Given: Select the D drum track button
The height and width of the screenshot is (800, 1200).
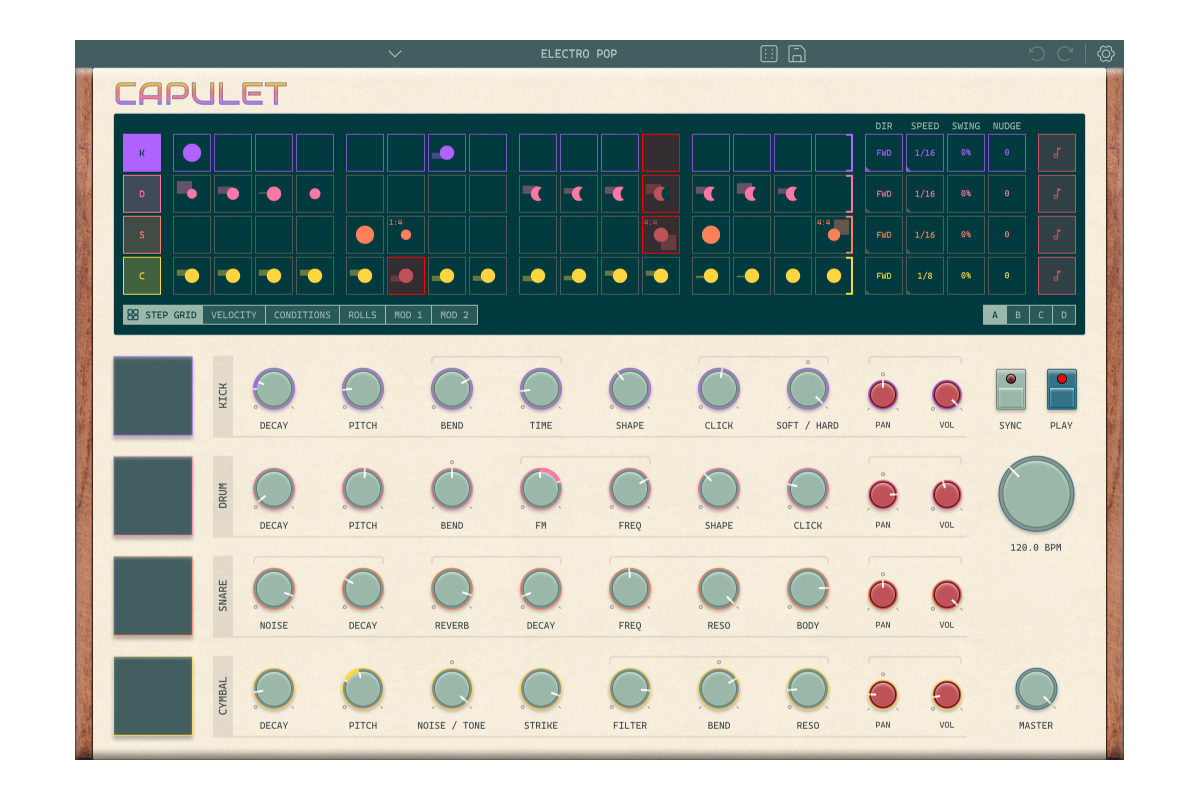Looking at the screenshot, I should (x=142, y=194).
